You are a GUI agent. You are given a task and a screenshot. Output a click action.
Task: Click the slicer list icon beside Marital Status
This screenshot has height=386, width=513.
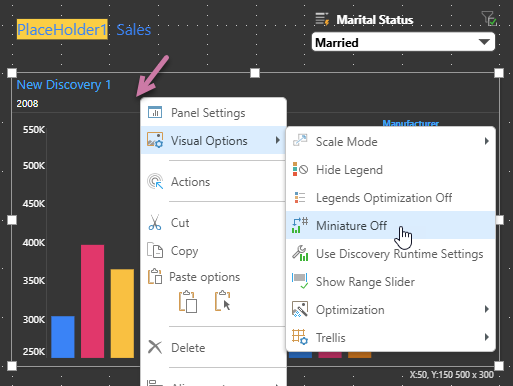point(322,19)
